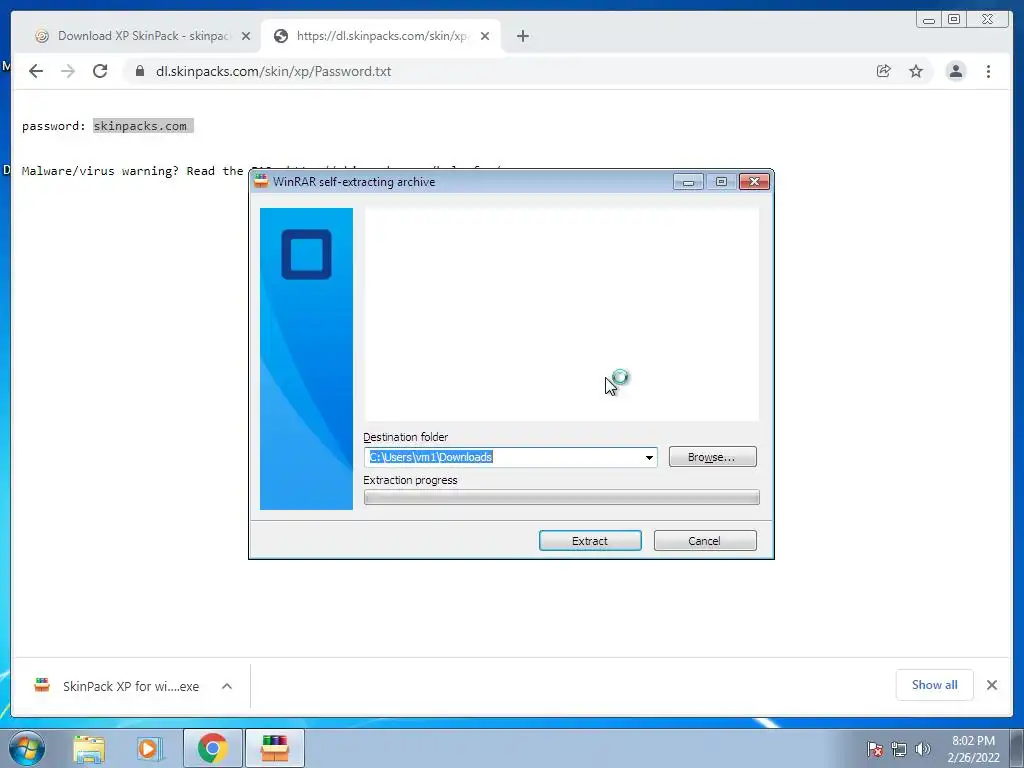The height and width of the screenshot is (768, 1024).
Task: Click the Chrome taskbar icon
Action: click(x=213, y=748)
